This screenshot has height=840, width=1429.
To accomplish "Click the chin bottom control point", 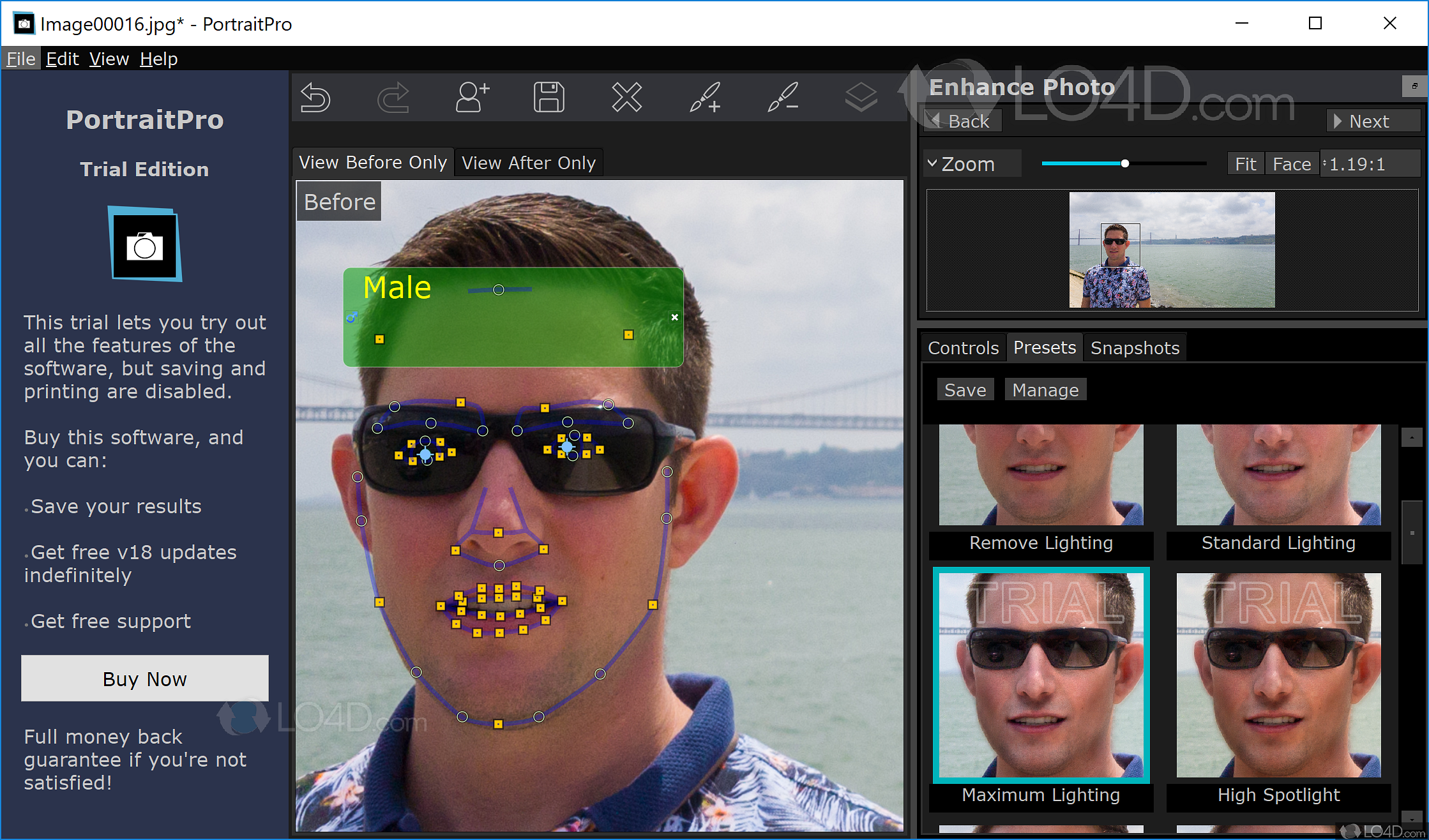I will click(498, 724).
